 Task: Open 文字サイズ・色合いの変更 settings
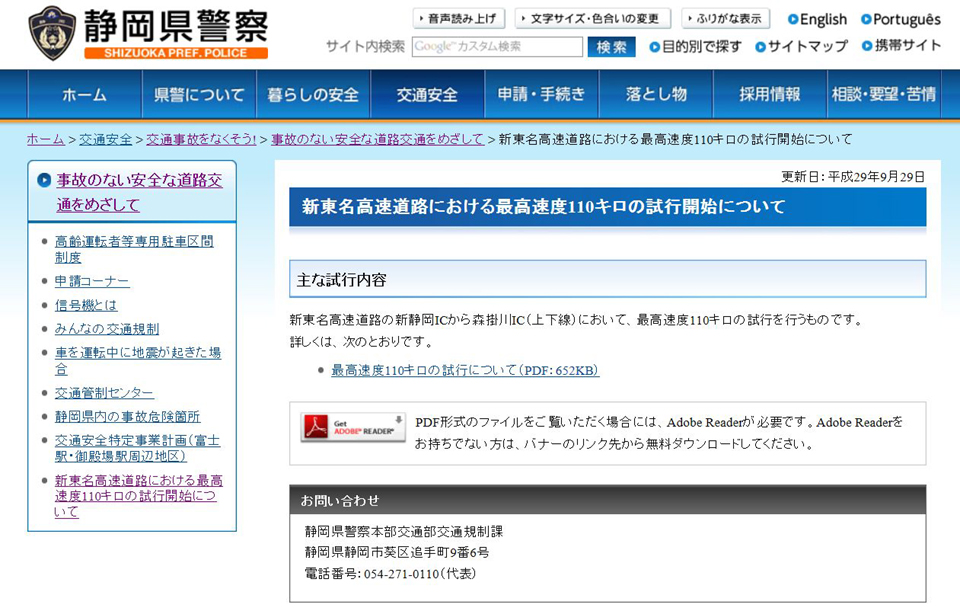(593, 19)
